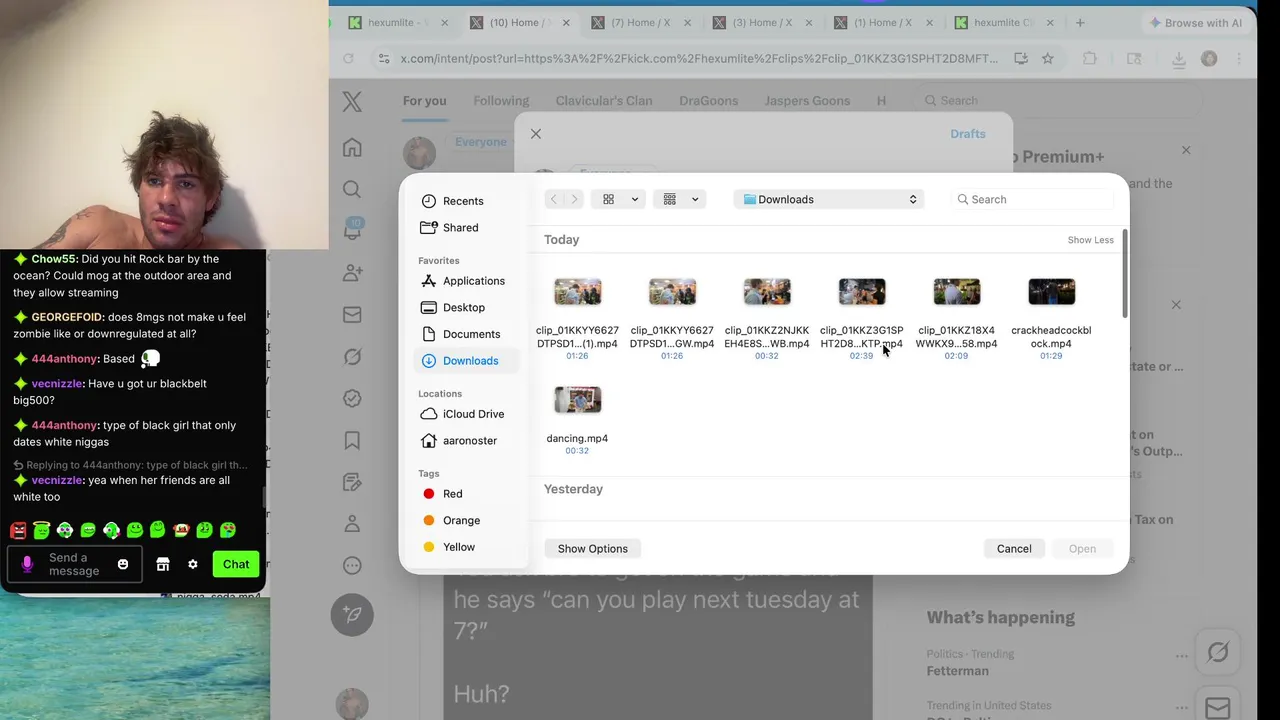Select the Orange tag
The image size is (1280, 720).
[x=461, y=521]
